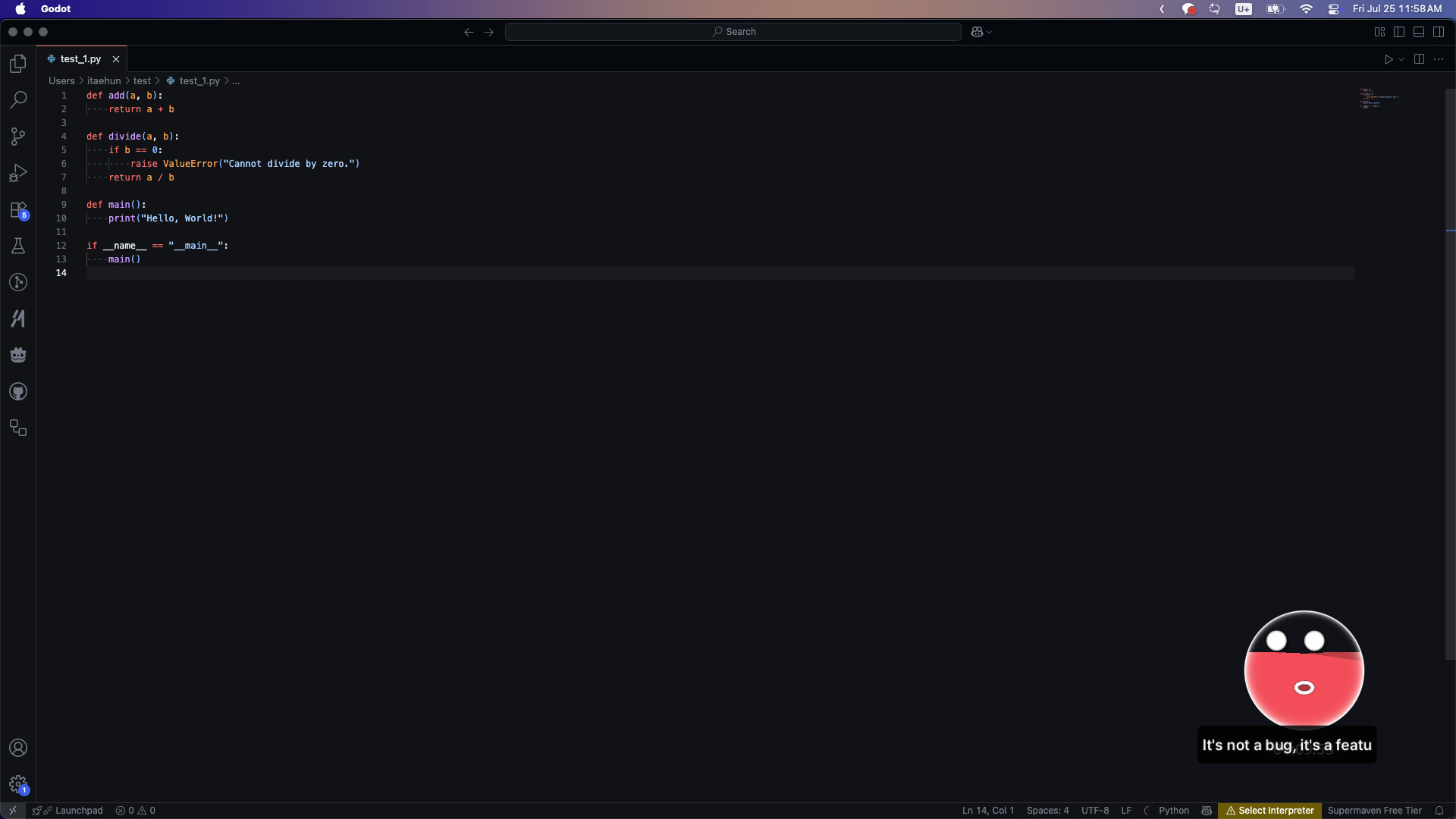Open the Testing flask view
The image size is (1456, 819).
pos(18,246)
